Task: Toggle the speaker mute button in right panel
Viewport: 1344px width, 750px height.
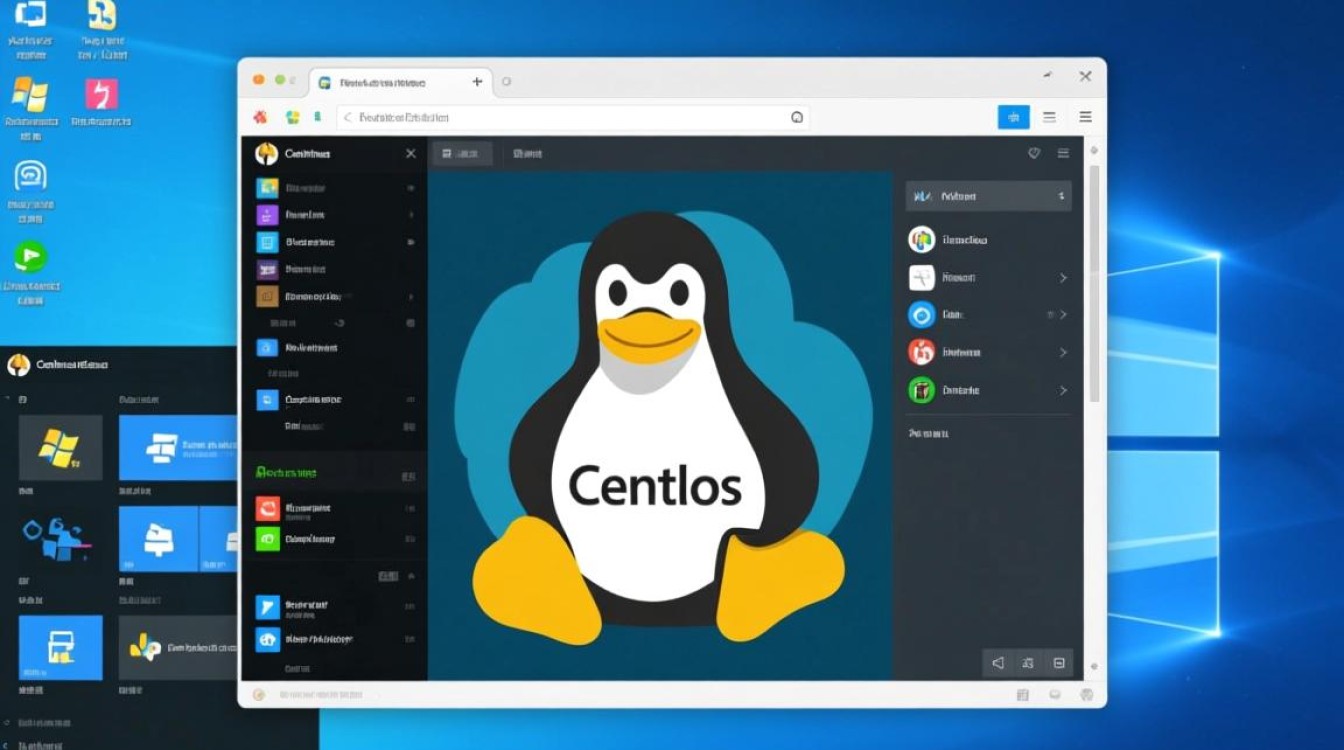Action: pyautogui.click(x=997, y=663)
